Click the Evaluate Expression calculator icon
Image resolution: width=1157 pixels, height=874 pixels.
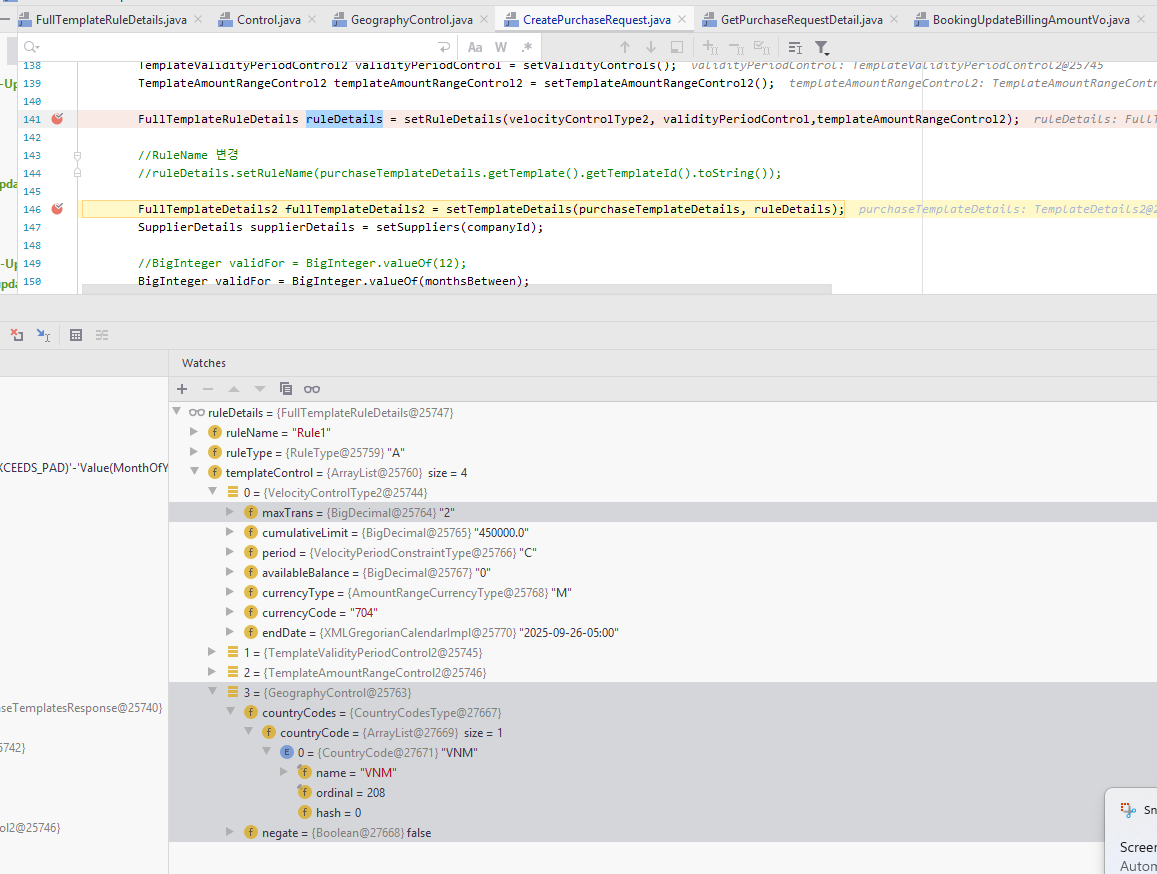click(76, 336)
